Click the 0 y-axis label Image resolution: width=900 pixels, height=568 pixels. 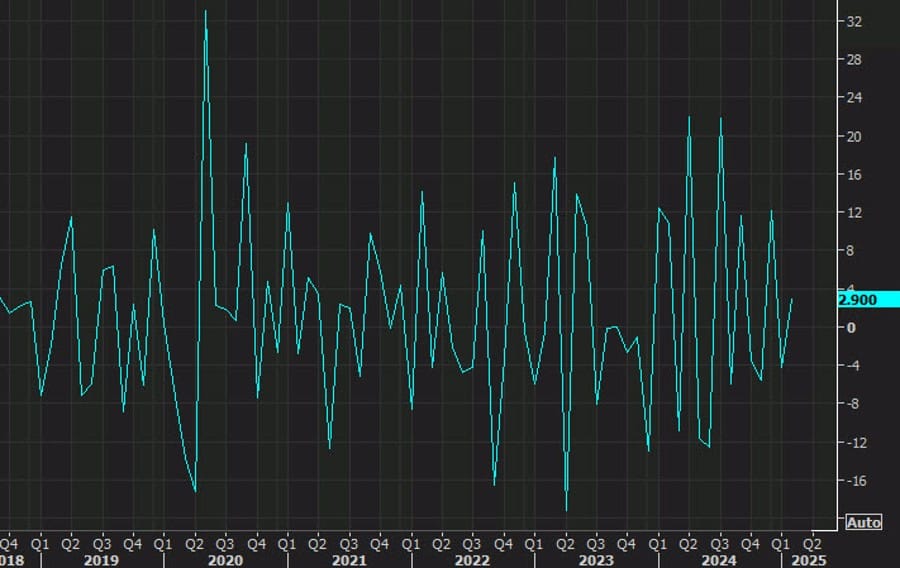point(851,328)
